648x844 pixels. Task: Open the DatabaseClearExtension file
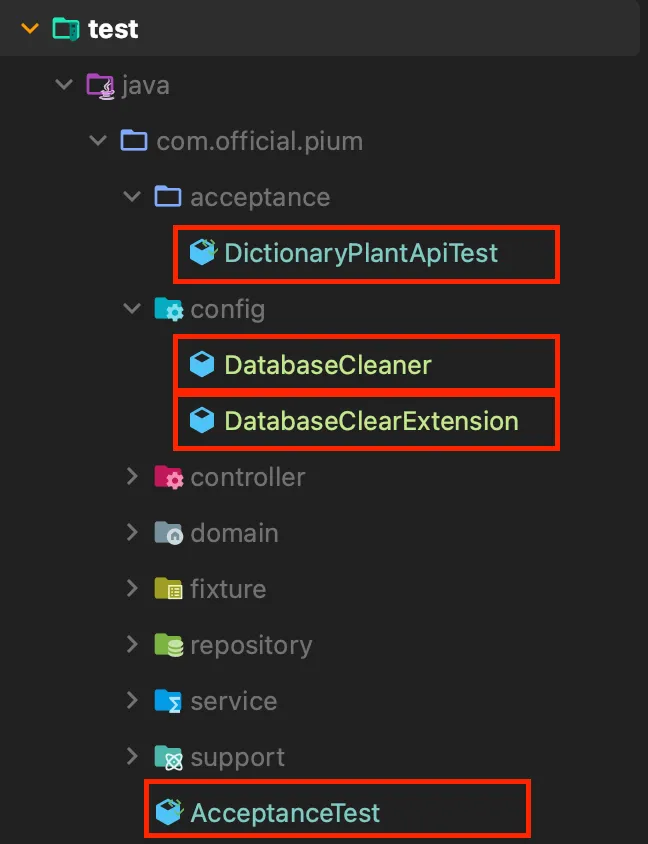coord(371,421)
